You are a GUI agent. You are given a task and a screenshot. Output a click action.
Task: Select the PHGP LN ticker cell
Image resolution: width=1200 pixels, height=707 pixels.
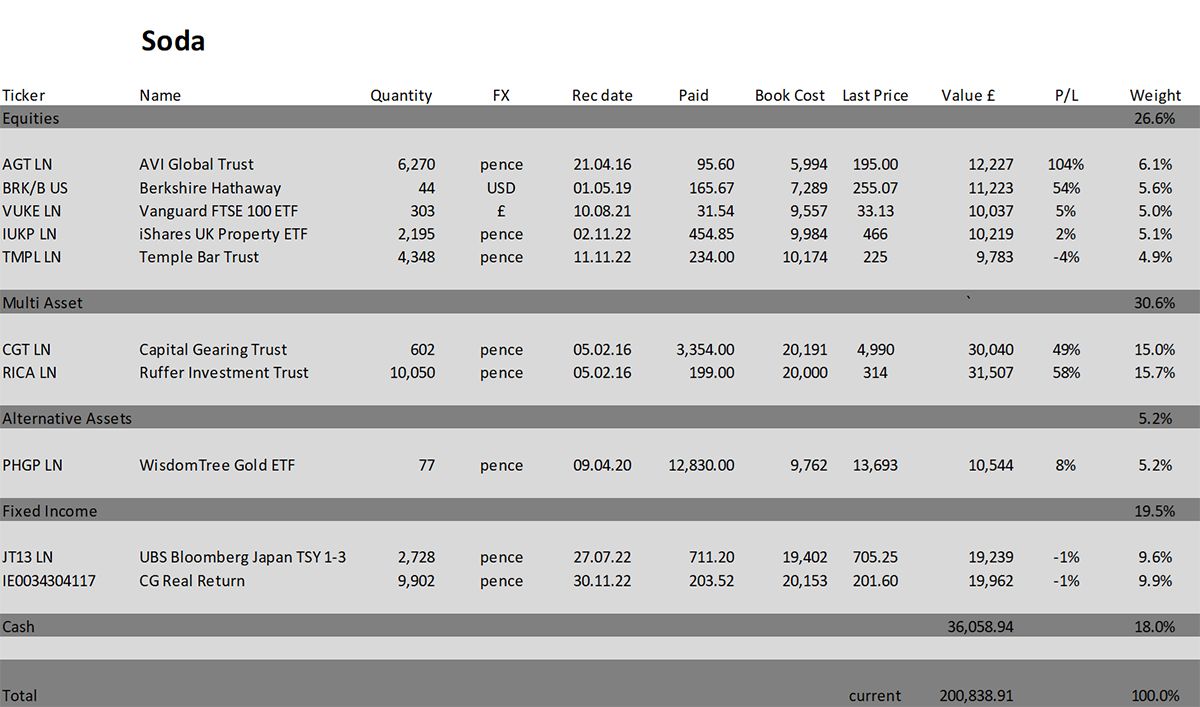click(x=32, y=465)
